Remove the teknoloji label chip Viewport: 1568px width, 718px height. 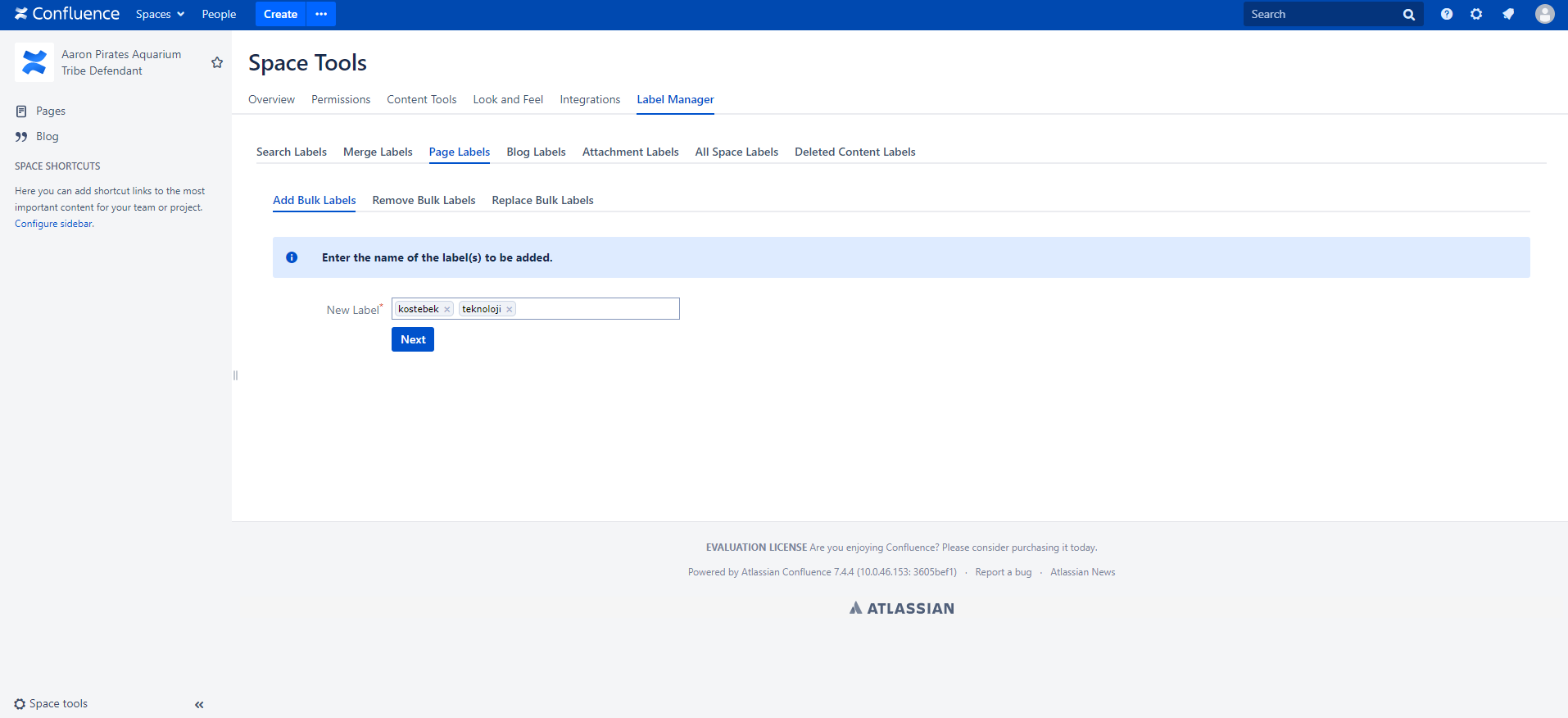510,310
